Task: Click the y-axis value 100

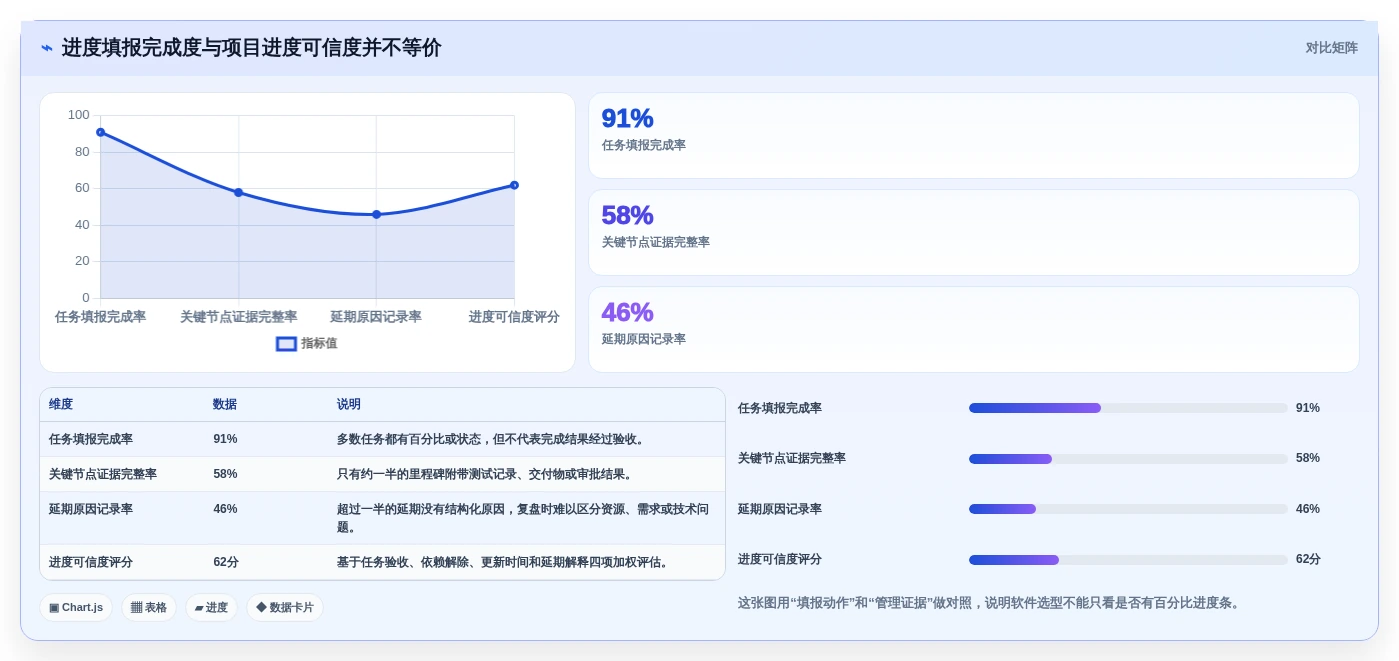Action: (x=79, y=115)
